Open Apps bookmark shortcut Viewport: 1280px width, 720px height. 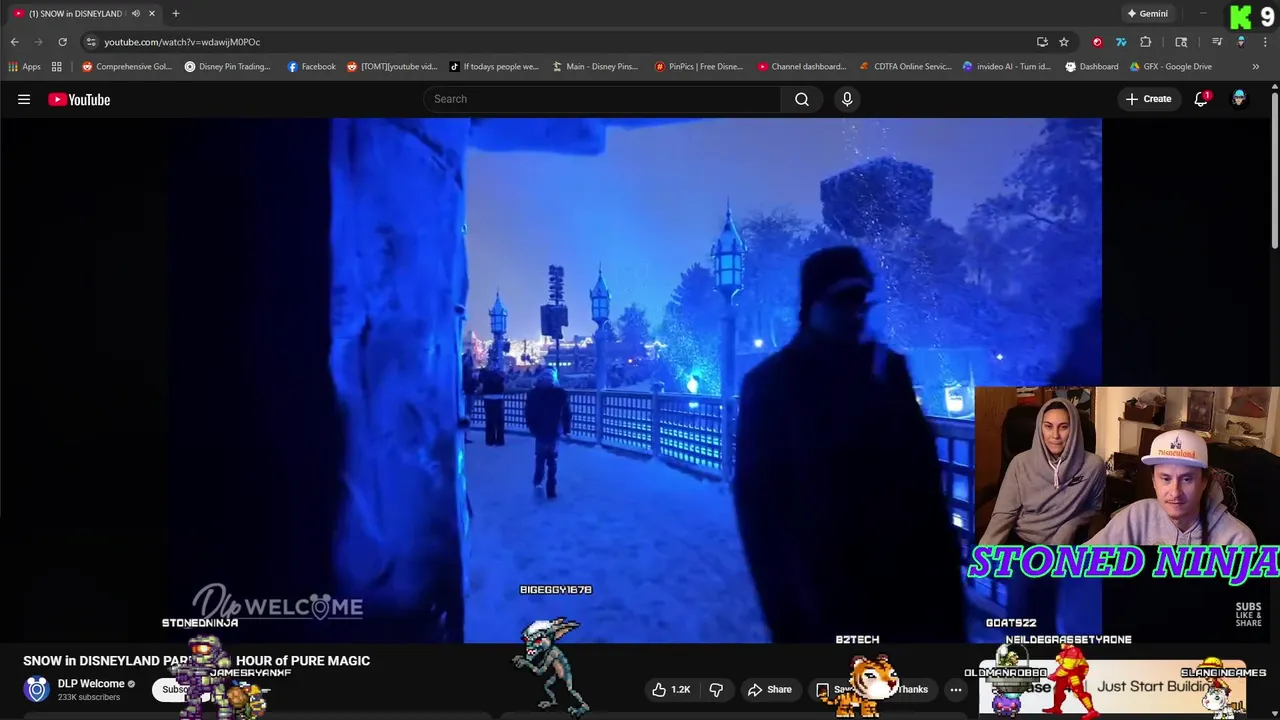[24, 67]
